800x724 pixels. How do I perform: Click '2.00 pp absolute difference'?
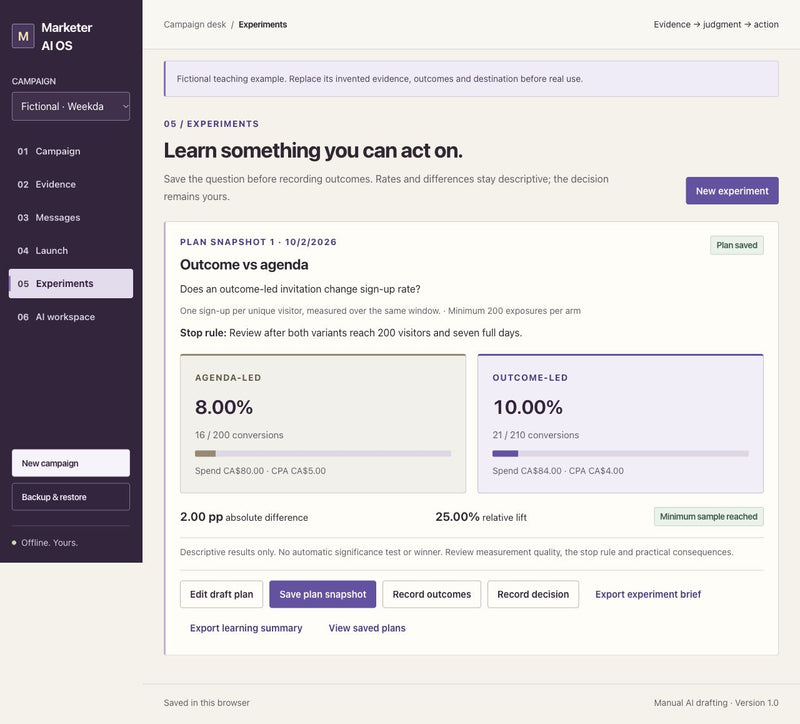pyautogui.click(x=244, y=517)
